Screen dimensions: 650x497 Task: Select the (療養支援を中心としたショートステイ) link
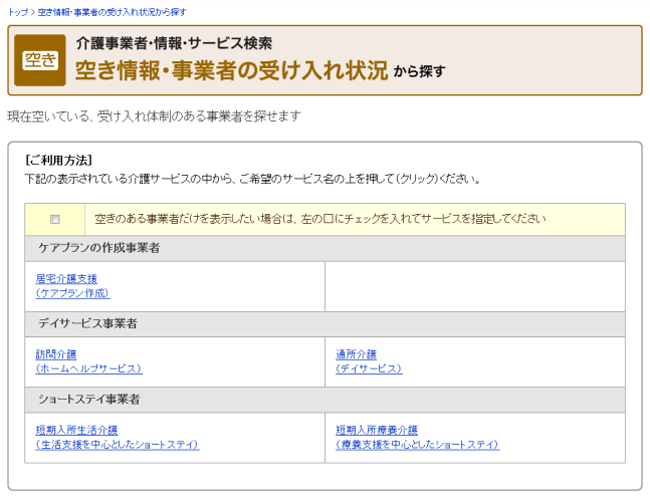417,444
